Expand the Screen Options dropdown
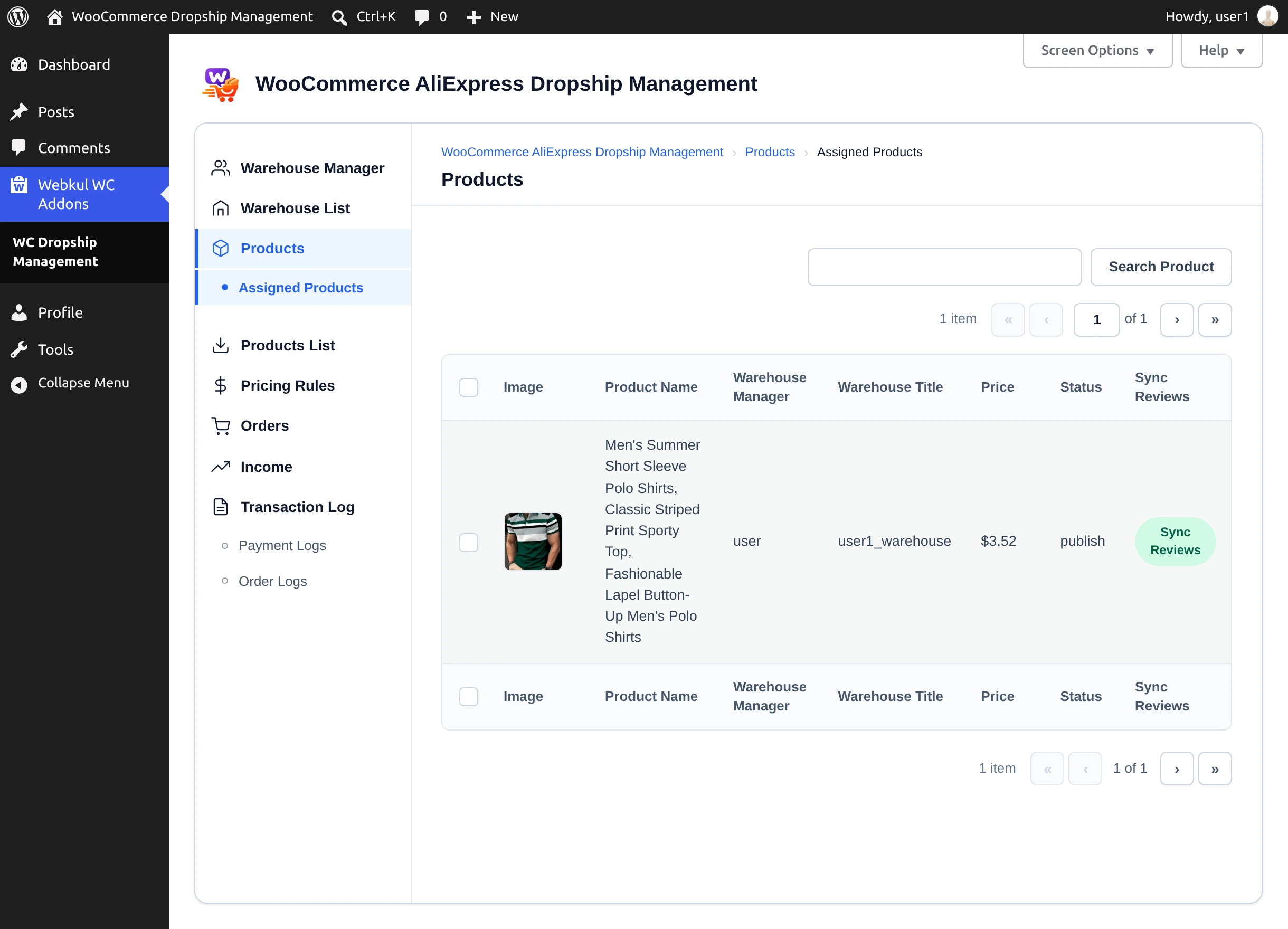The image size is (1288, 929). pos(1097,51)
